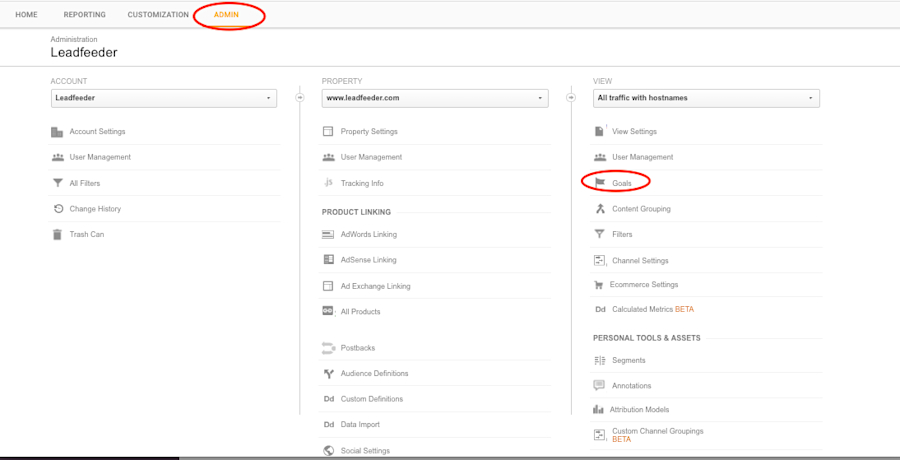The width and height of the screenshot is (900, 460).
Task: Open Data Import link
Action: point(360,425)
